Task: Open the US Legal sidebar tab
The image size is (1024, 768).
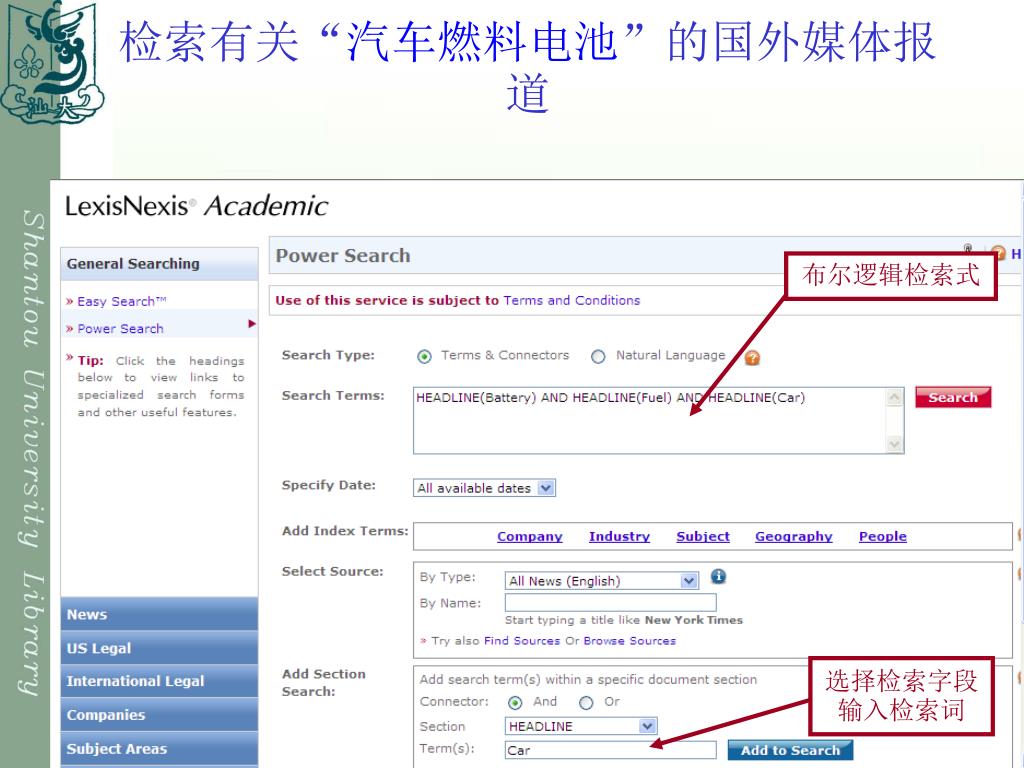Action: point(159,648)
